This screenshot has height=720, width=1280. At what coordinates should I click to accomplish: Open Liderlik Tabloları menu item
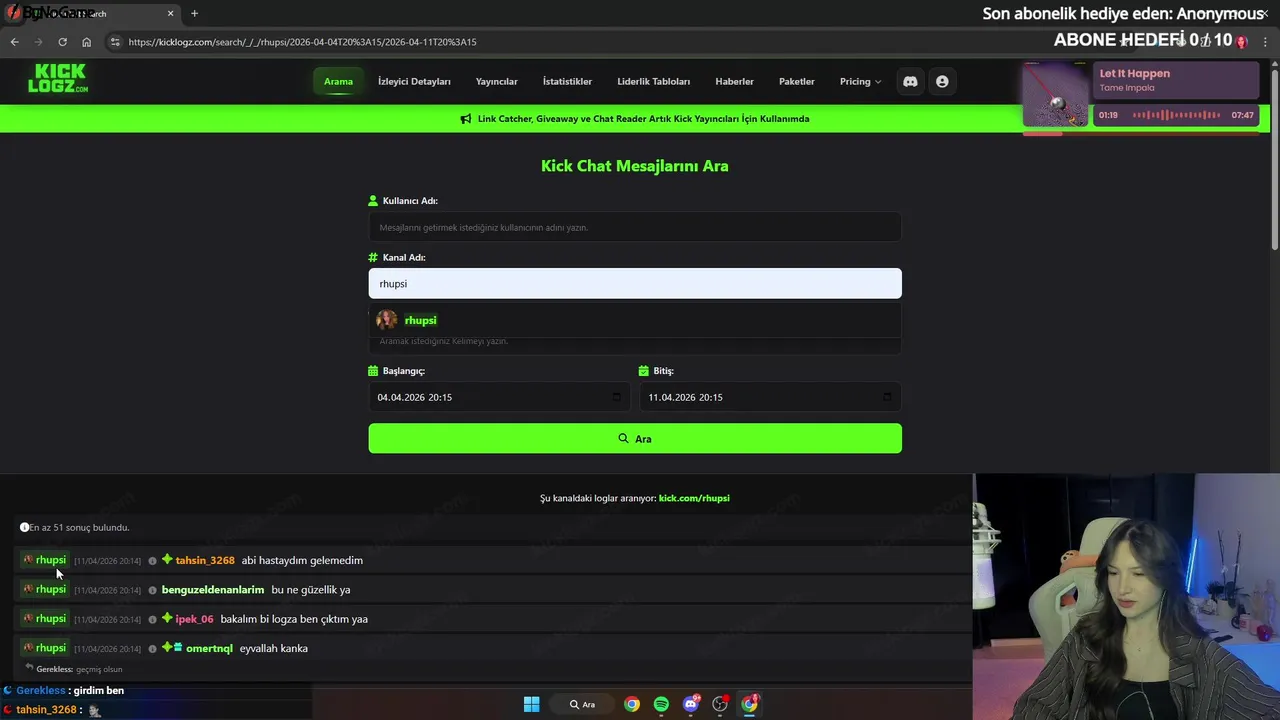click(x=654, y=81)
